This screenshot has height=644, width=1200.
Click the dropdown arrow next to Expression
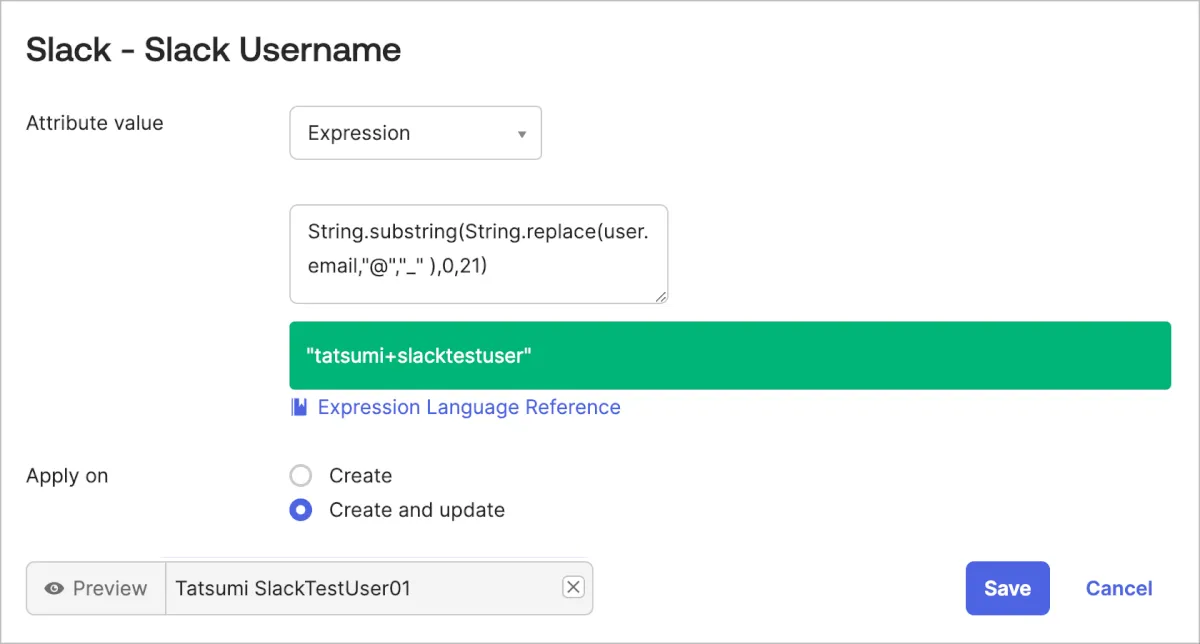(x=521, y=134)
